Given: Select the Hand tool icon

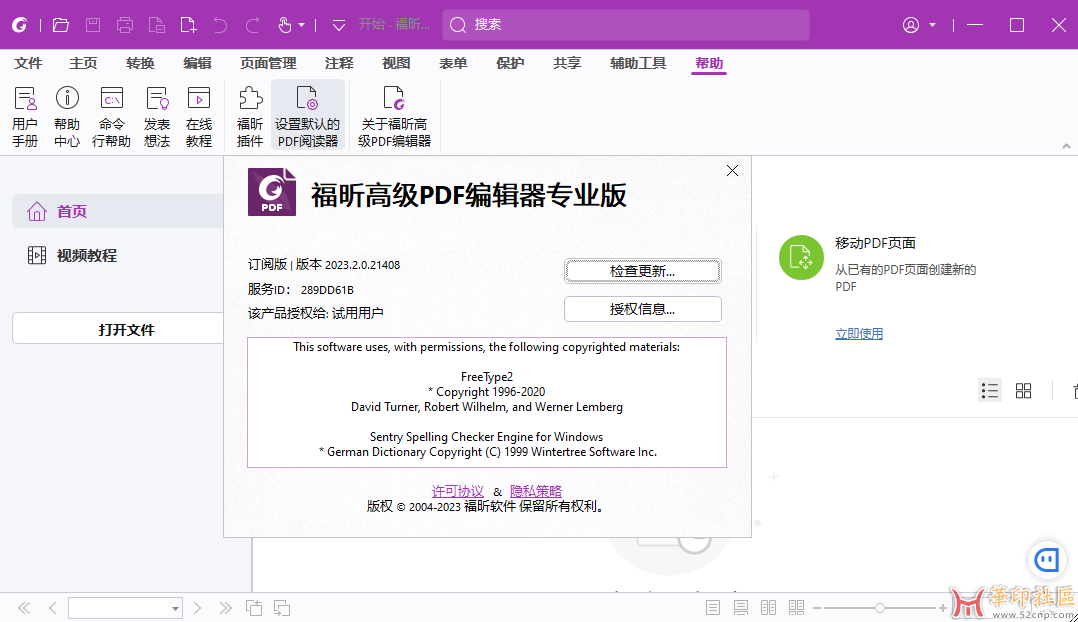Looking at the screenshot, I should click(x=285, y=25).
